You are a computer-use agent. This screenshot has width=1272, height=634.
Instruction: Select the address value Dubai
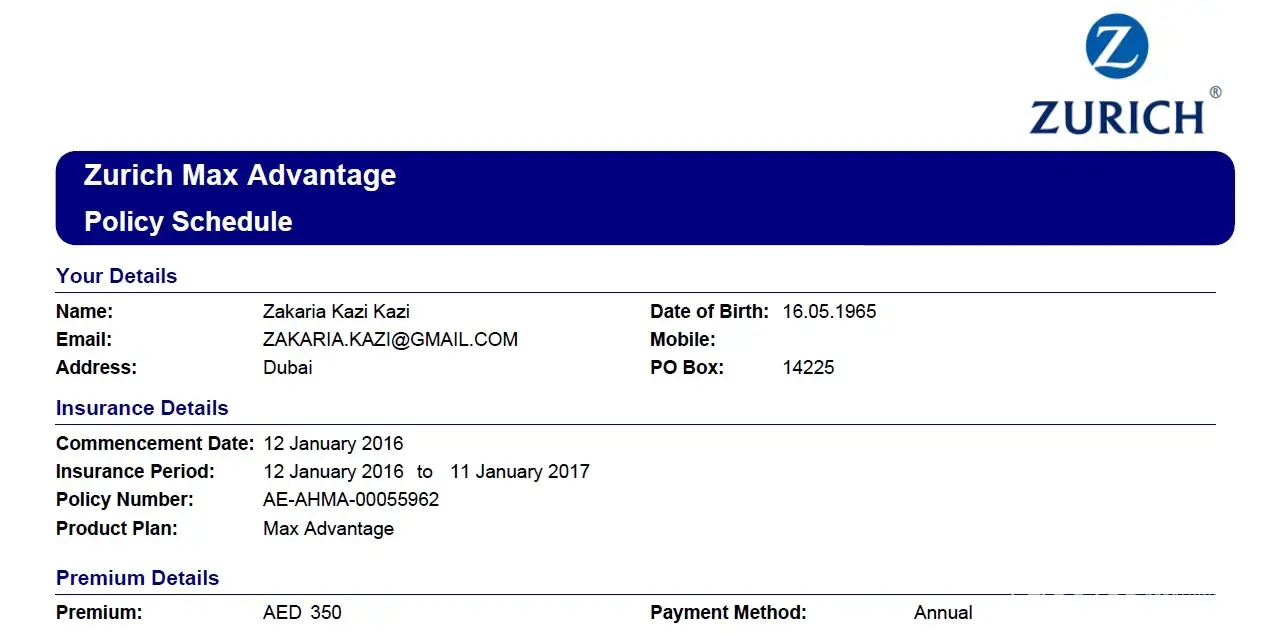click(288, 368)
